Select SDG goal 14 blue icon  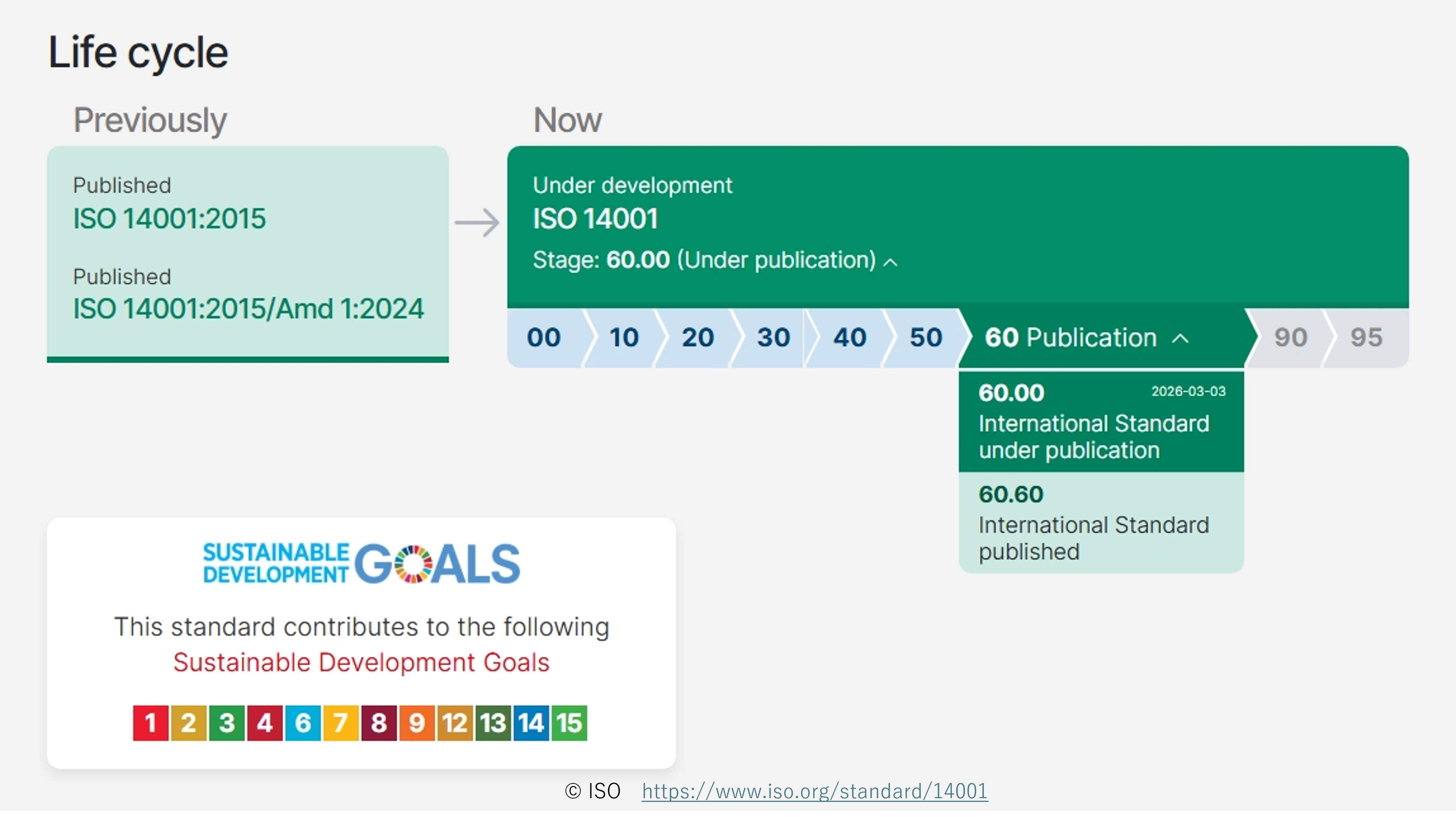pyautogui.click(x=531, y=723)
